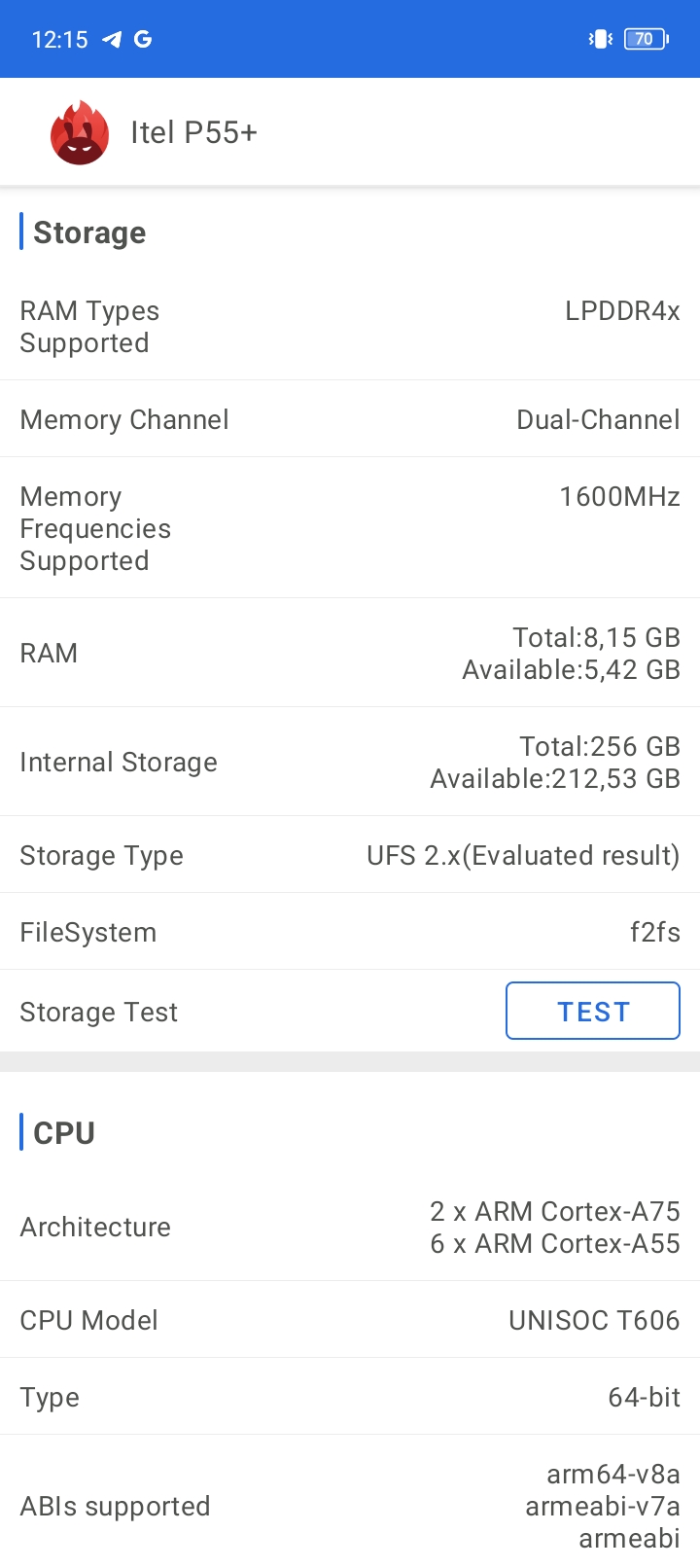This screenshot has width=700, height=1568.
Task: Tap the 12:15 clock in status bar
Action: tap(59, 40)
